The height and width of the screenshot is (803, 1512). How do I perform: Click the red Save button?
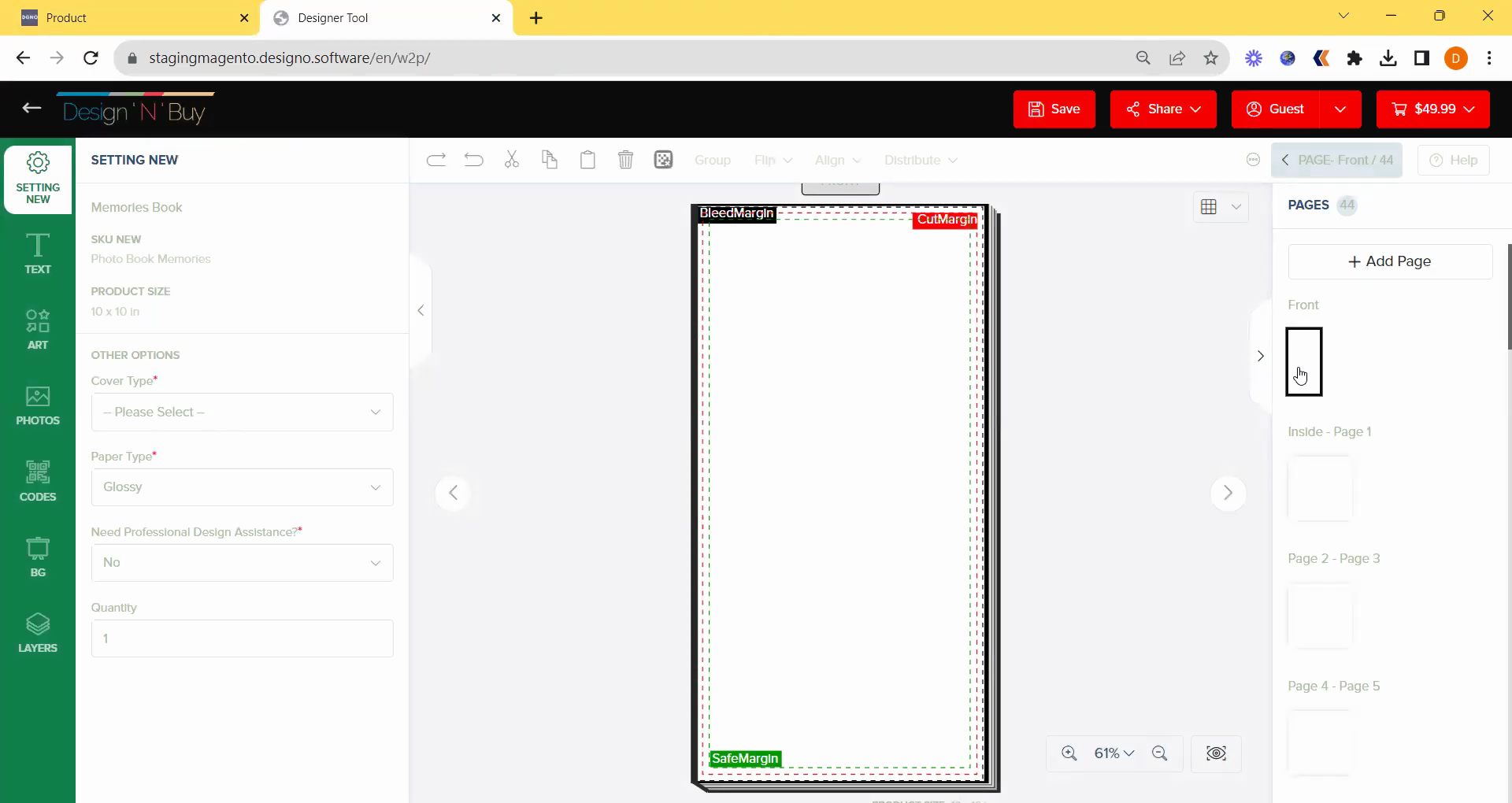click(1054, 109)
